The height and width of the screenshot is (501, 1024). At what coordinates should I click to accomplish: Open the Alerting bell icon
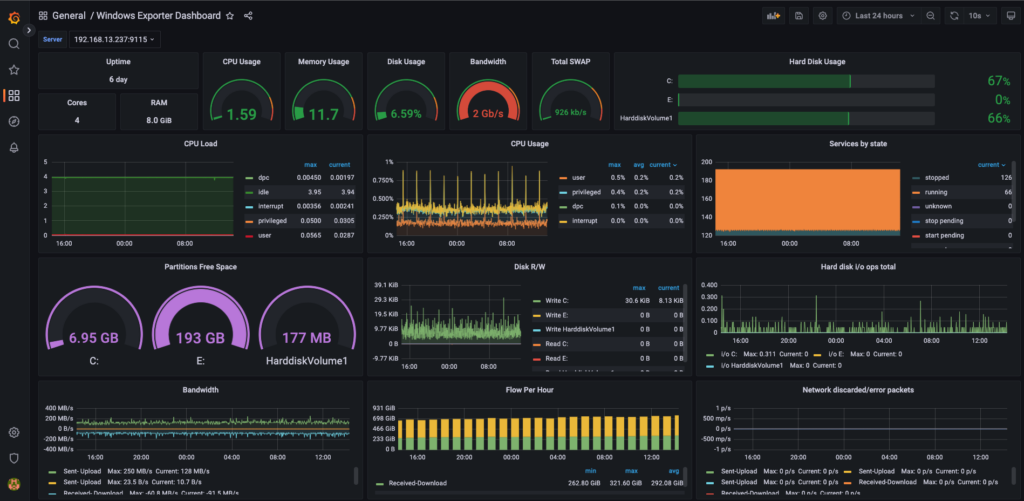[x=14, y=148]
